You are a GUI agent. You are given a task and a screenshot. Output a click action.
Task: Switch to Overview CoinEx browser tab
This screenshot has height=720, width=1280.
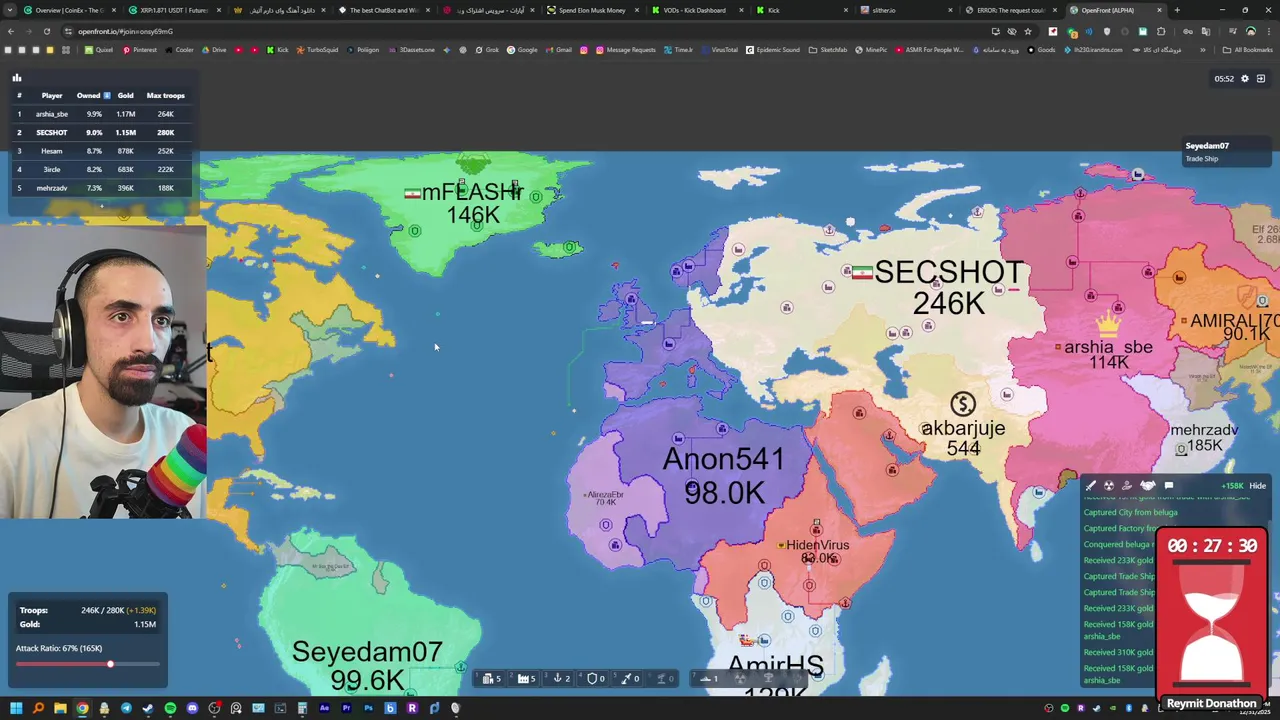68,10
